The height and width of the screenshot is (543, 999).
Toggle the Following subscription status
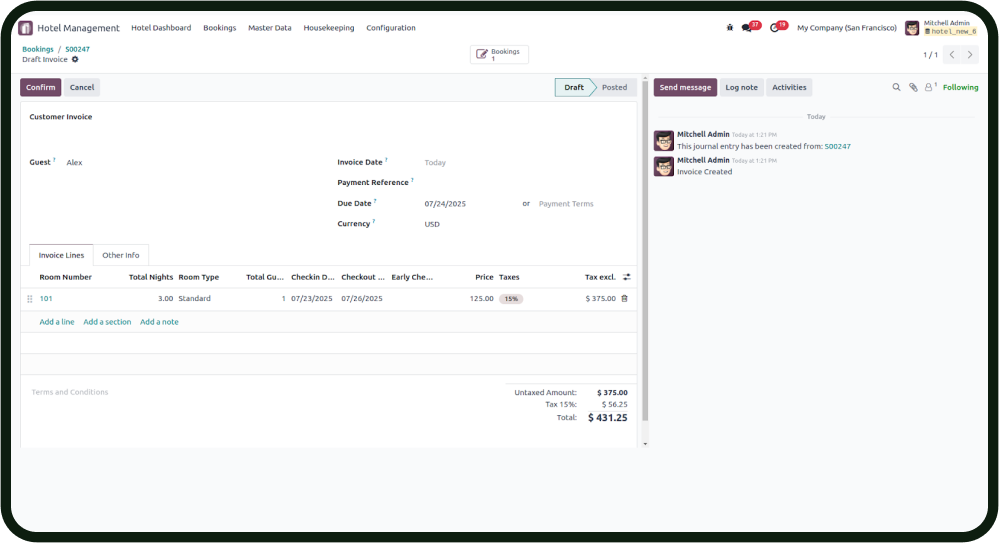point(960,88)
